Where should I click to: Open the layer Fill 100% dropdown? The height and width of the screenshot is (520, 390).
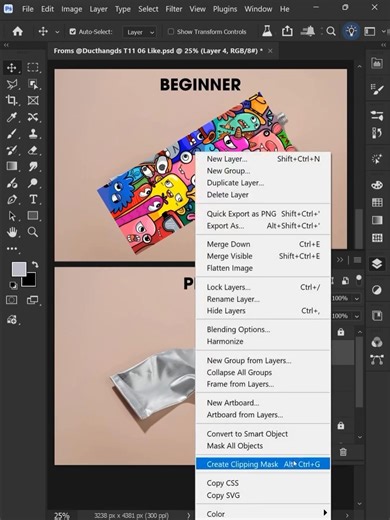coord(357,316)
